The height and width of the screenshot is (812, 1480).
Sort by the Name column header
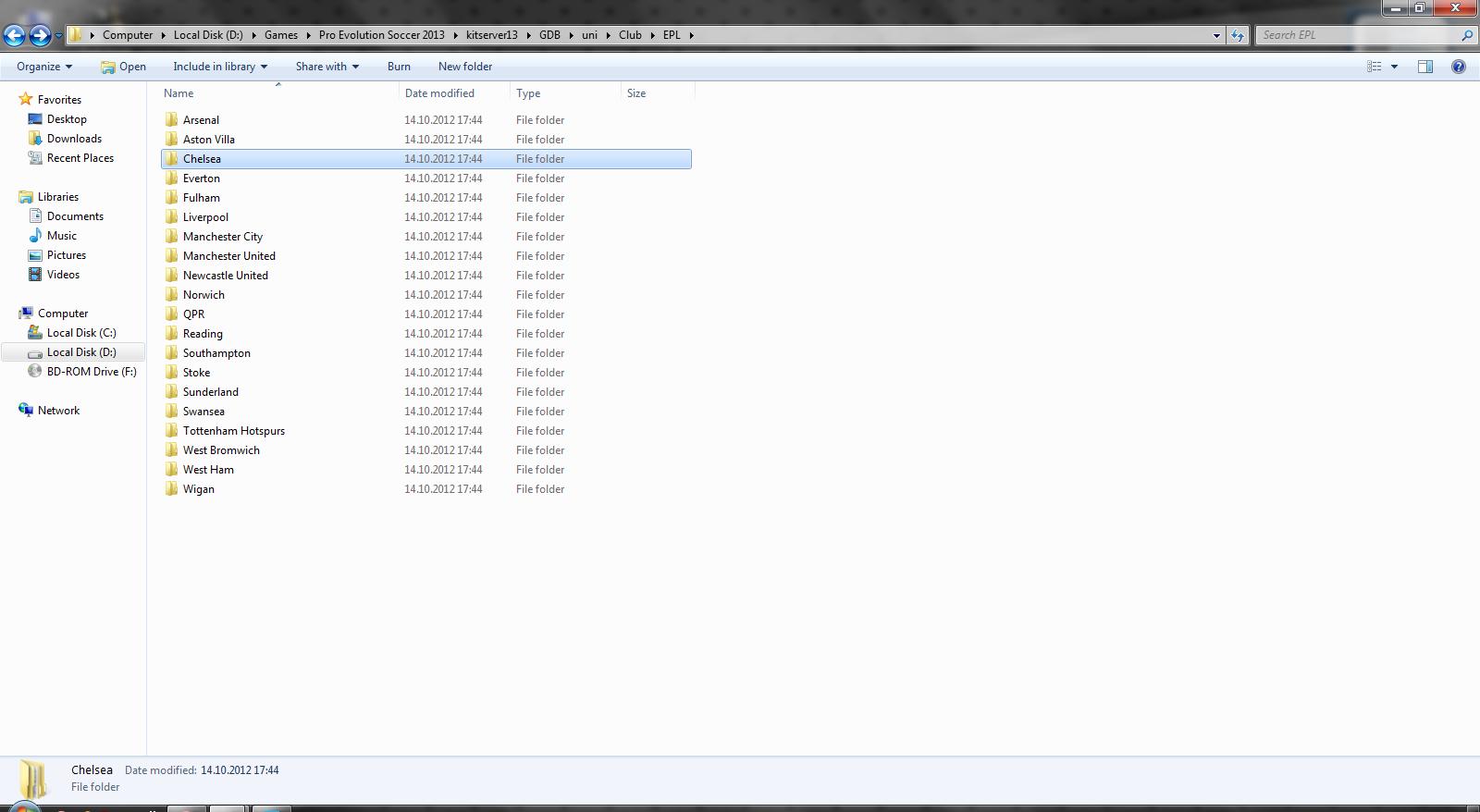tap(278, 93)
